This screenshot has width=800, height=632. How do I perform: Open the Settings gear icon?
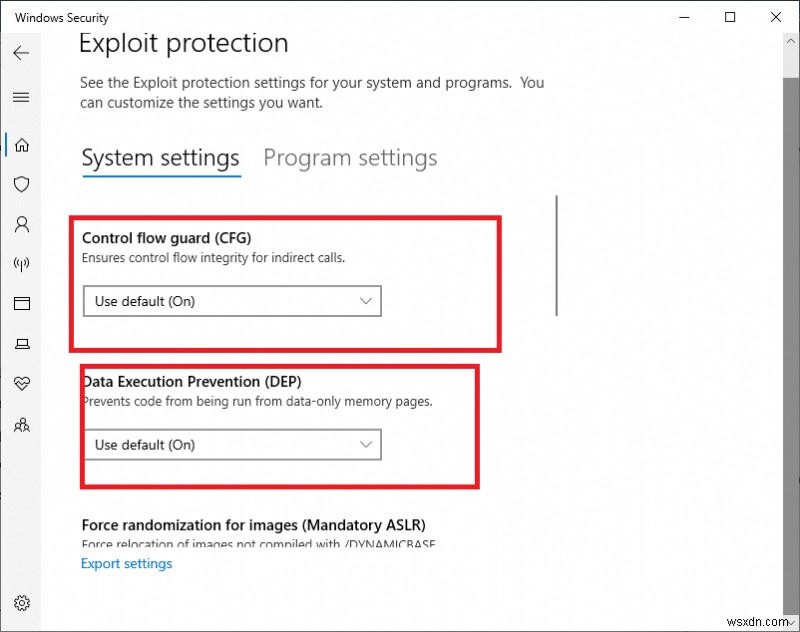[21, 603]
